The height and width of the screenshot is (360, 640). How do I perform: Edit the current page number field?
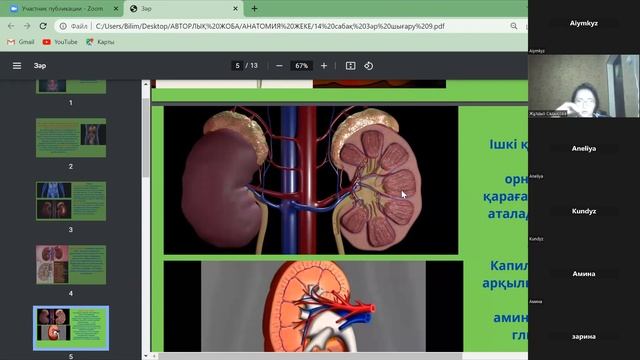coord(237,66)
